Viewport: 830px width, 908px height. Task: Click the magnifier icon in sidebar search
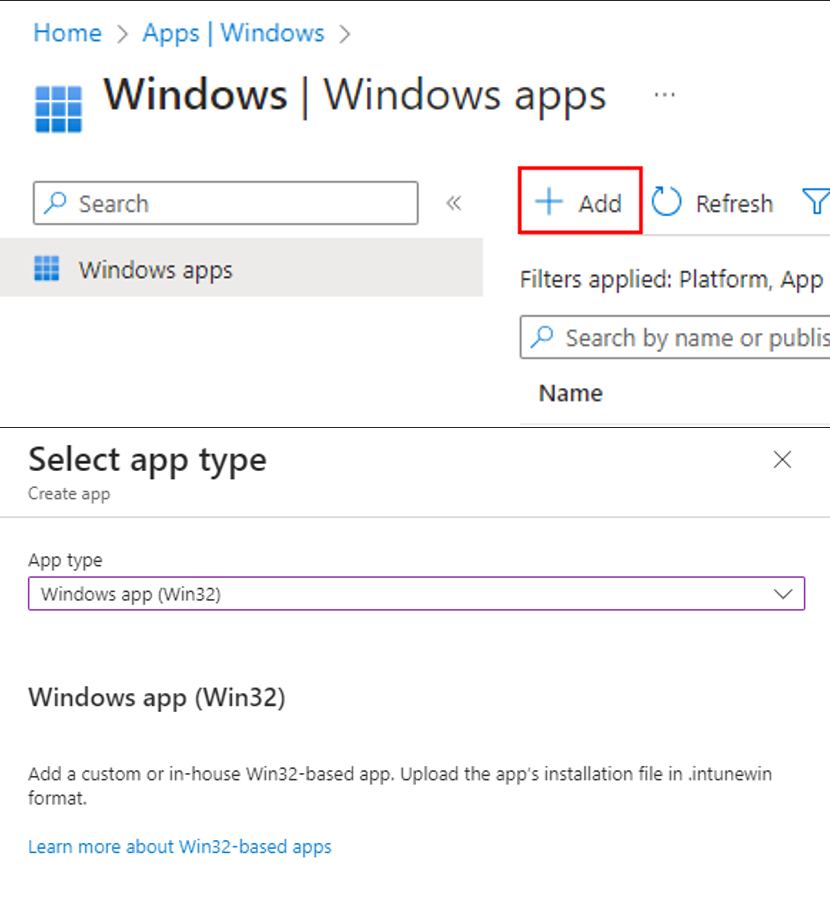(57, 204)
